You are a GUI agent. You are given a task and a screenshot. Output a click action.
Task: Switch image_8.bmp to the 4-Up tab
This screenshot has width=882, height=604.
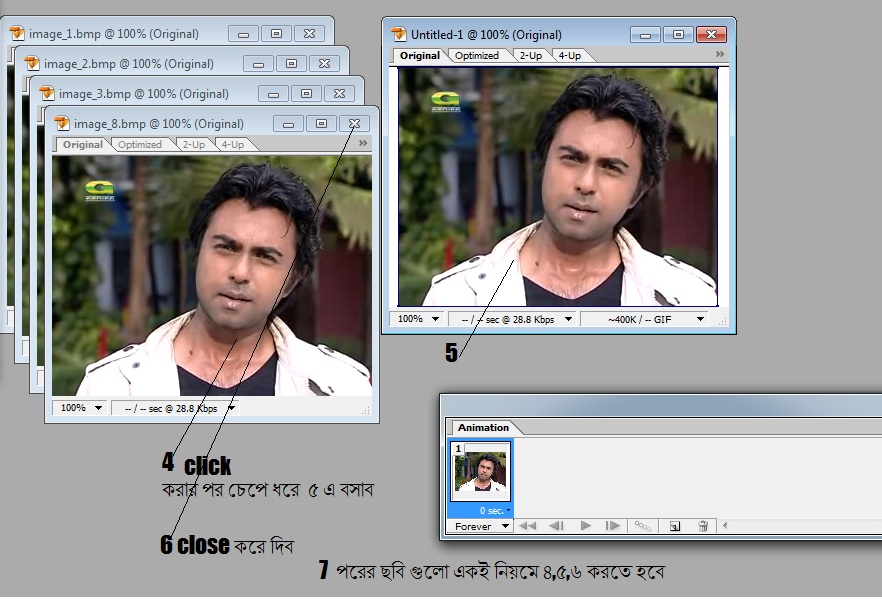click(x=233, y=145)
